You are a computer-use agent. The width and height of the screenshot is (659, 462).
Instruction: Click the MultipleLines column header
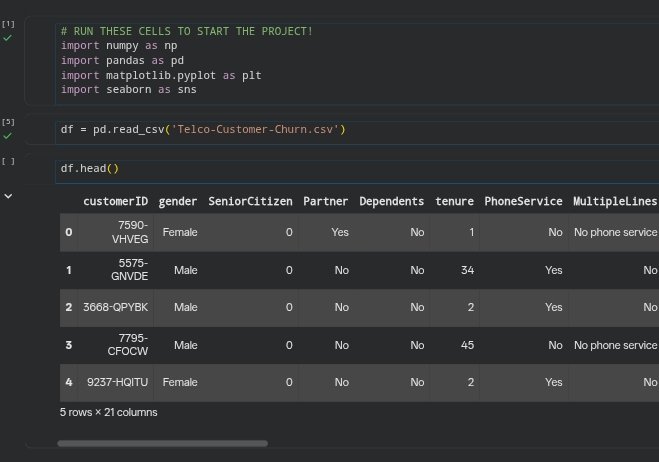coord(615,201)
